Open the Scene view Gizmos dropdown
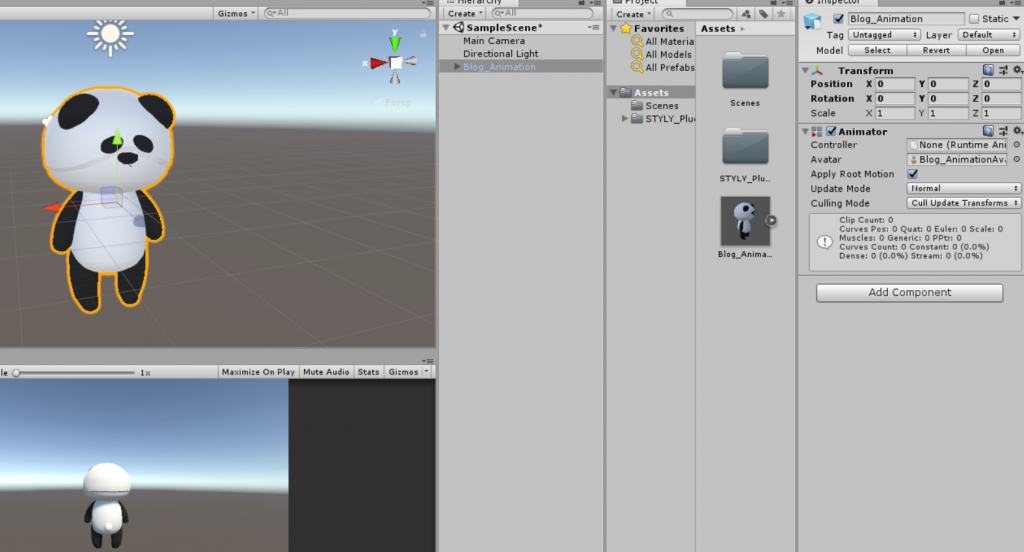Image resolution: width=1024 pixels, height=552 pixels. 236,13
